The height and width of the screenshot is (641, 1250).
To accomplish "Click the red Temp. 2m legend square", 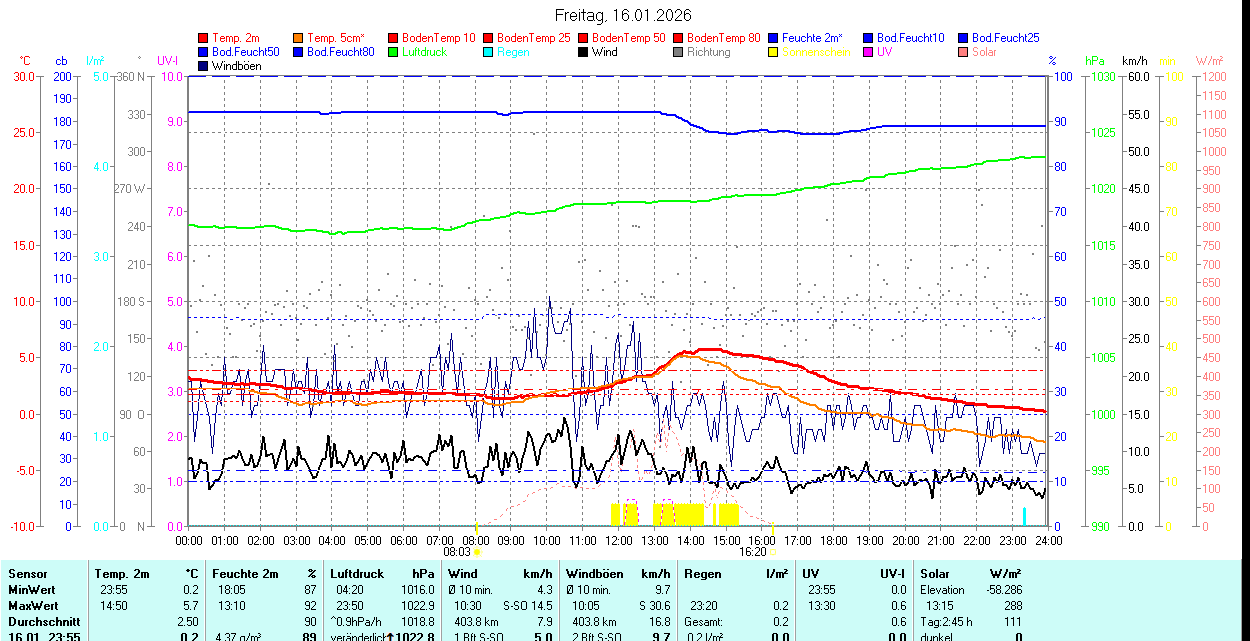I will coord(204,38).
